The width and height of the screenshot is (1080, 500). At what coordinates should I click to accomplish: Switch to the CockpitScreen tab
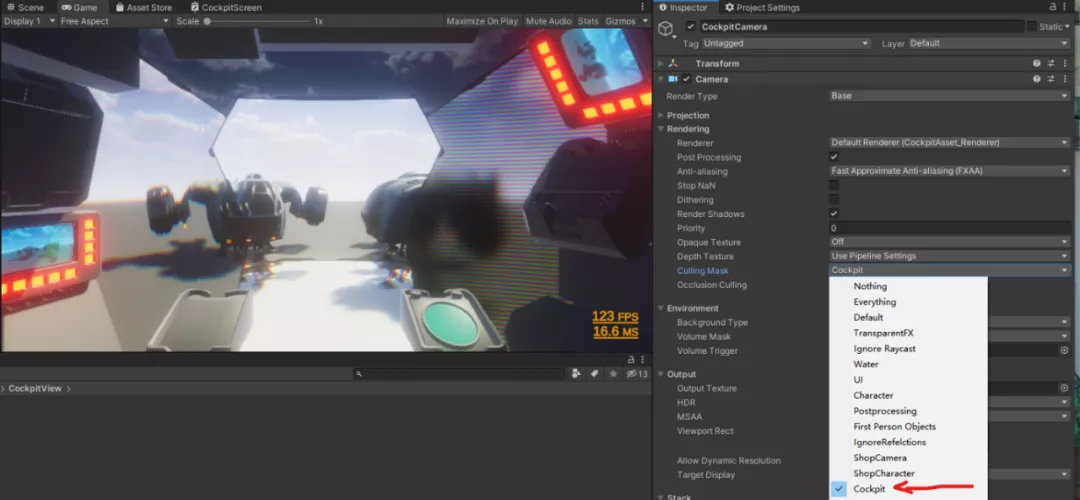[226, 8]
